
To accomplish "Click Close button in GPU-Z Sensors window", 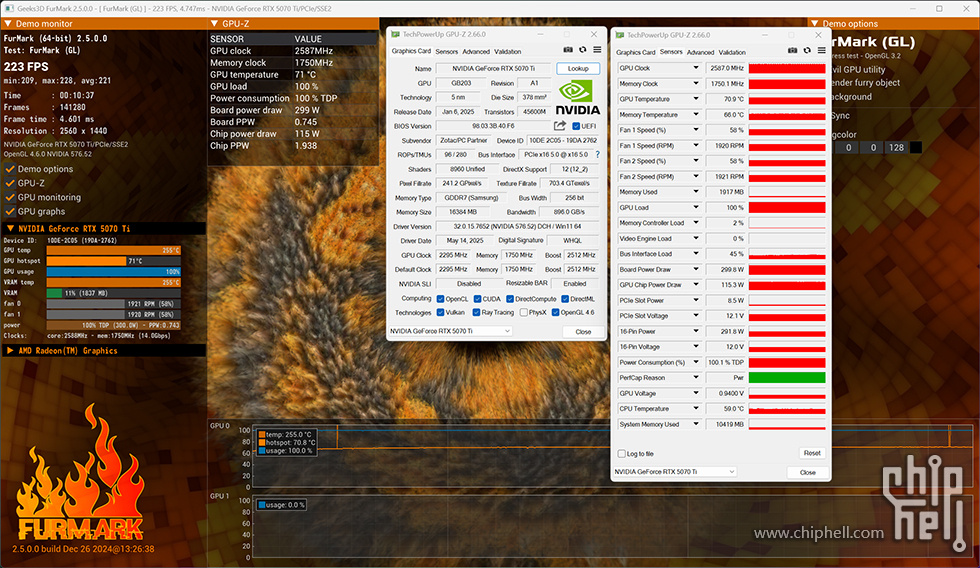I will pos(808,472).
